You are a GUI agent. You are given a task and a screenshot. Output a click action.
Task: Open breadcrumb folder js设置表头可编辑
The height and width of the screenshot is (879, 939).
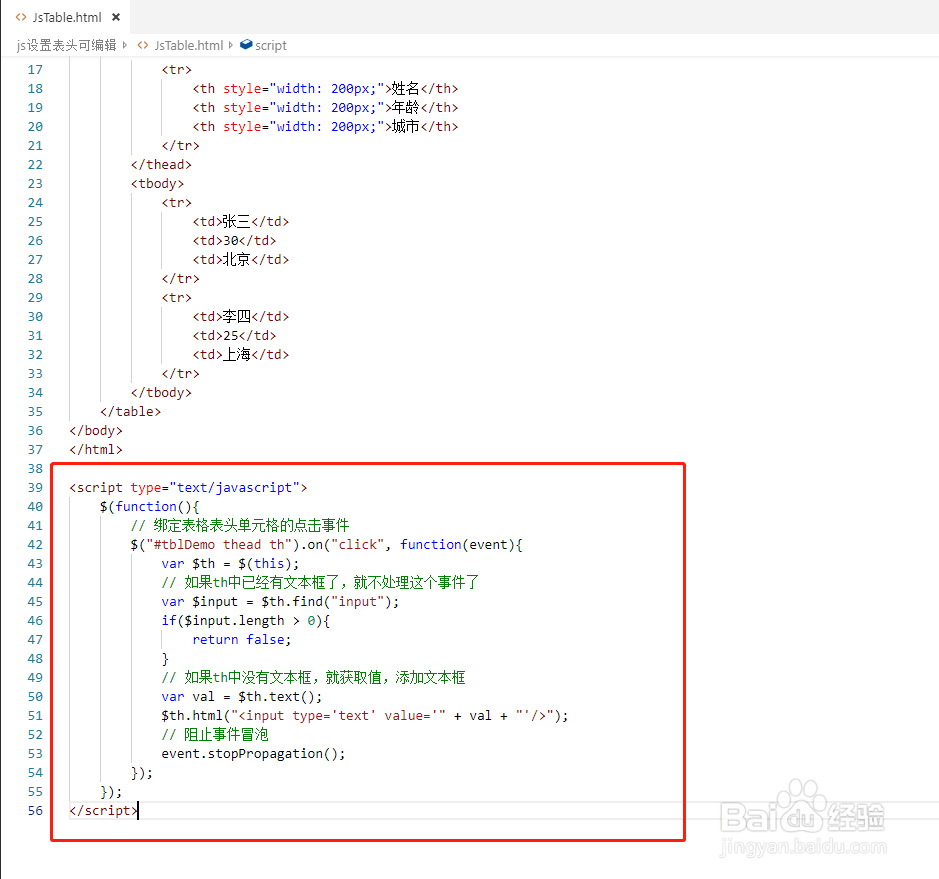pos(66,46)
